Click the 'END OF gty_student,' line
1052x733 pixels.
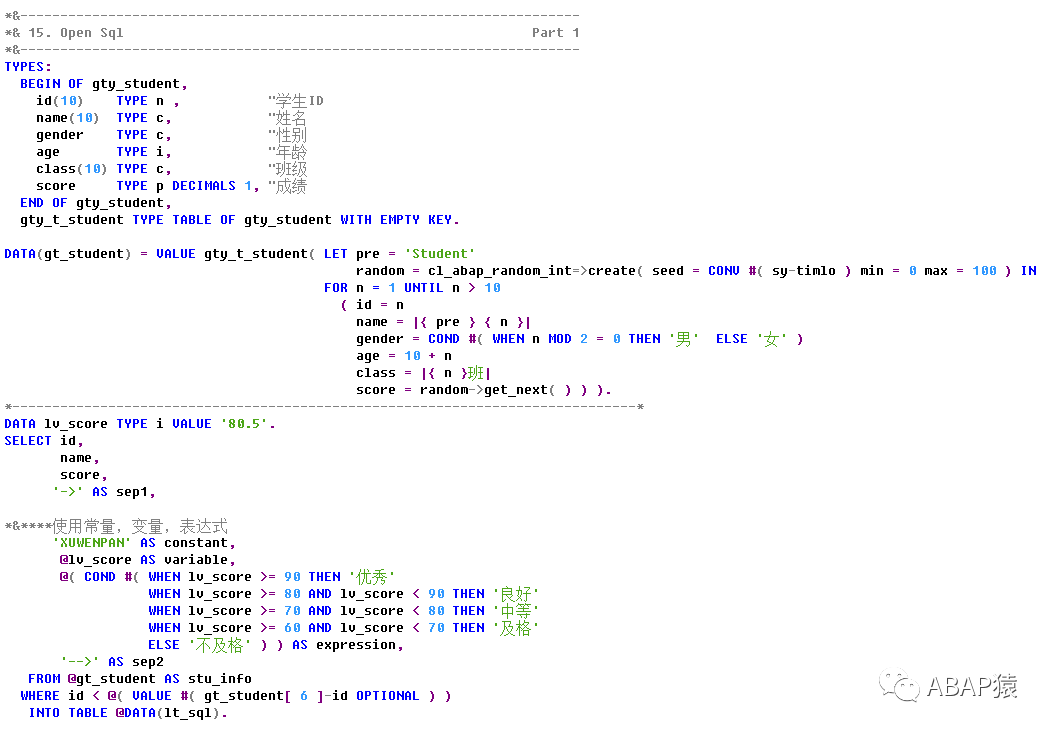click(x=95, y=203)
